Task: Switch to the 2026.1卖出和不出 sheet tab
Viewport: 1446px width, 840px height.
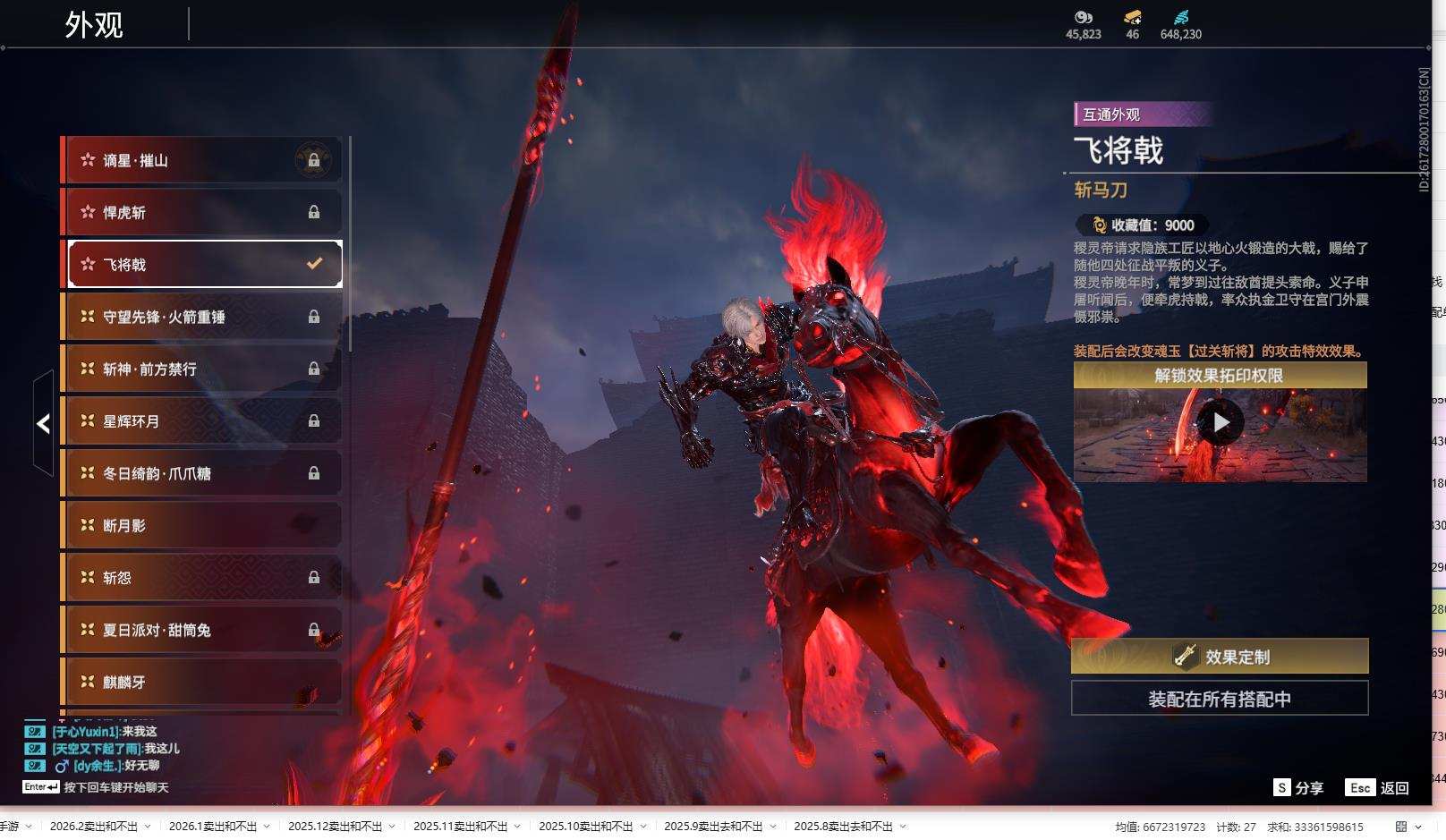Action: pyautogui.click(x=213, y=827)
